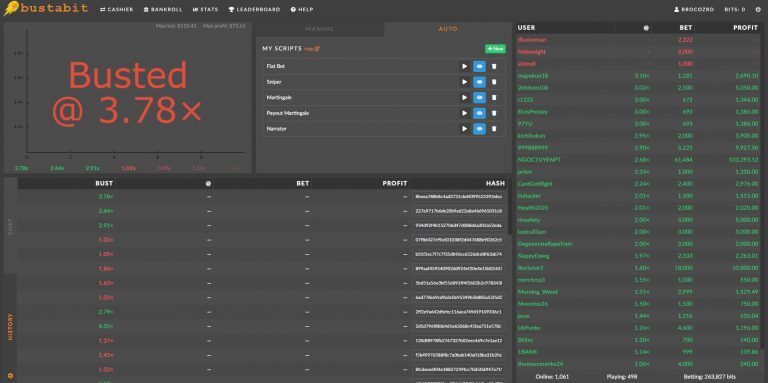The height and width of the screenshot is (383, 768).
Task: Open the Bankroll page
Action: pos(163,9)
